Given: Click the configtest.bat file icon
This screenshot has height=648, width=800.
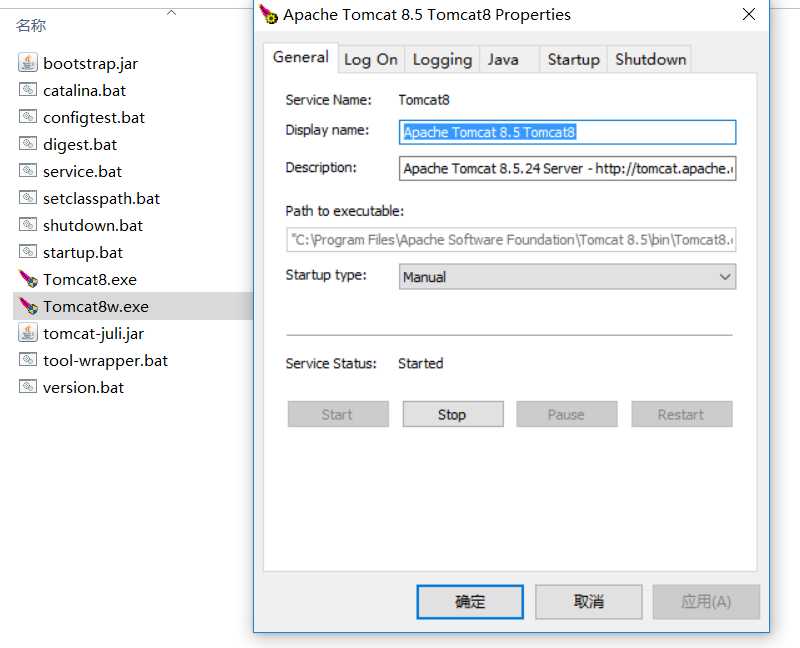Looking at the screenshot, I should [x=28, y=117].
